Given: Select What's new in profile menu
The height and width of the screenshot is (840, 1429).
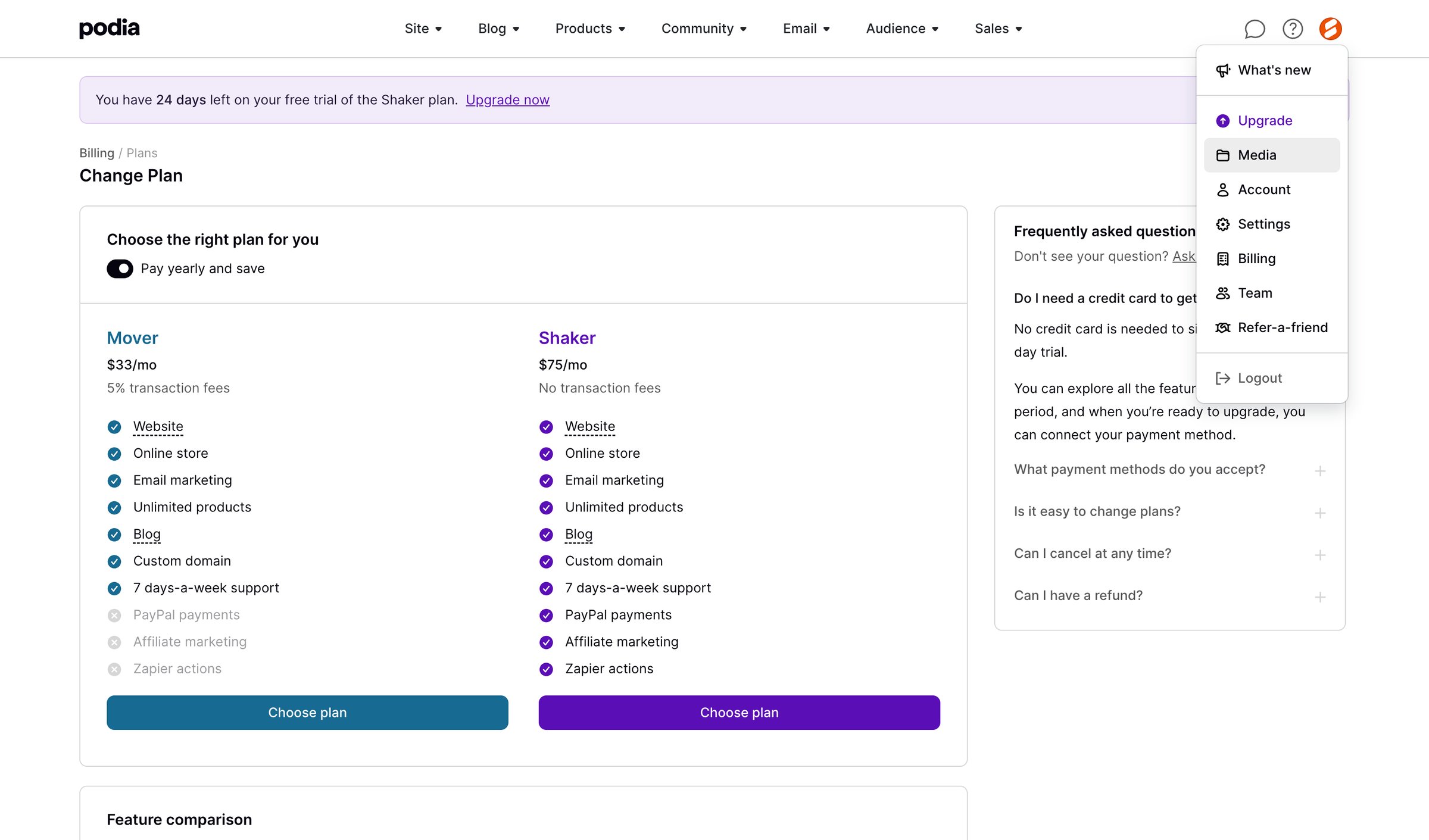Looking at the screenshot, I should 1272,70.
